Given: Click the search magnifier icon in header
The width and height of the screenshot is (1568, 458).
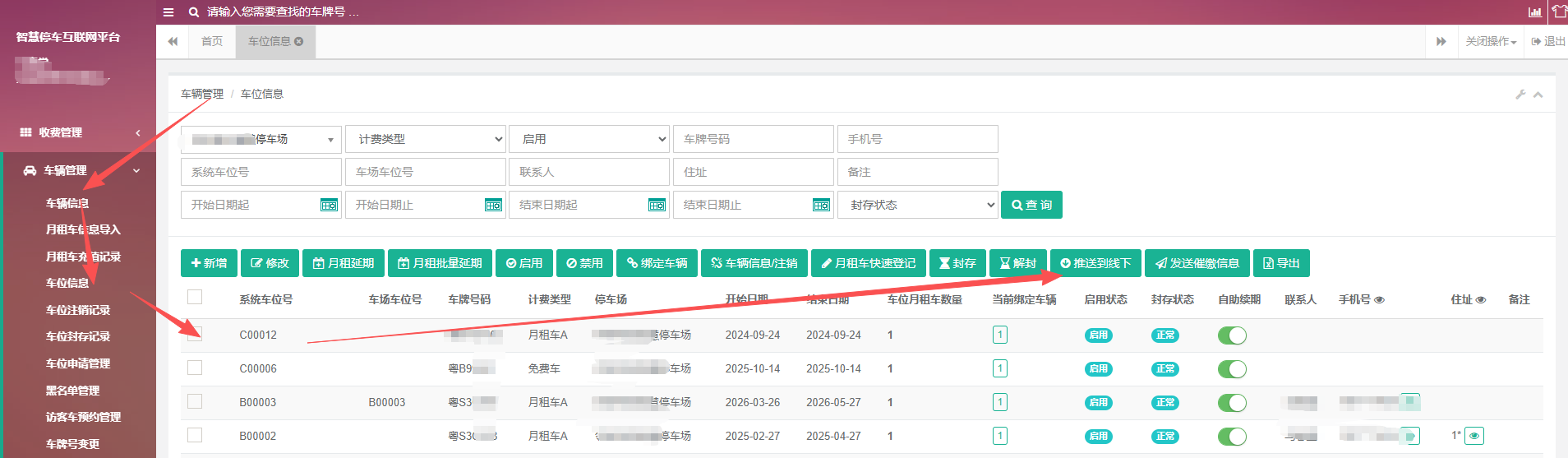Looking at the screenshot, I should pos(194,12).
